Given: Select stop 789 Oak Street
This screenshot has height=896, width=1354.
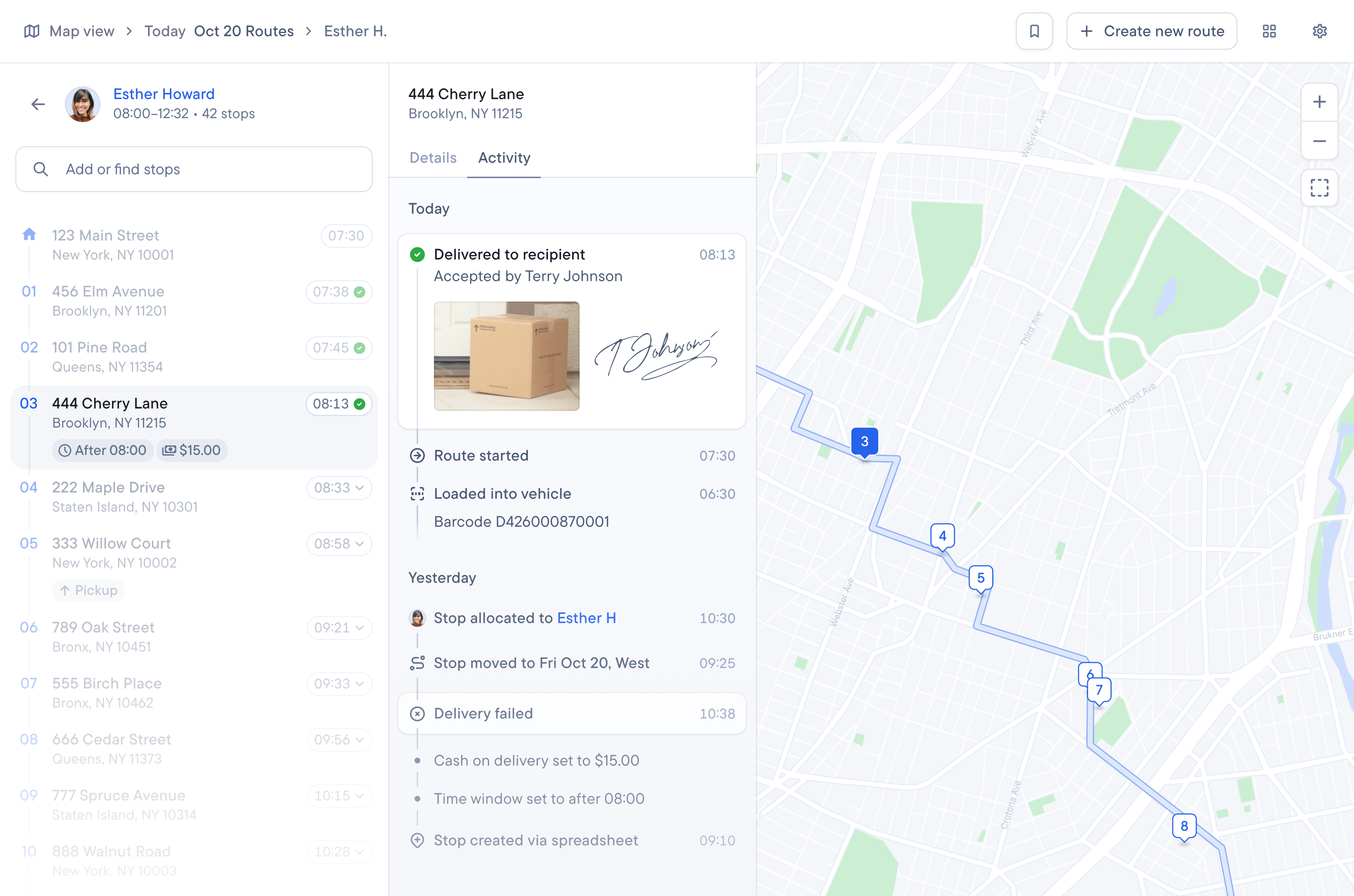Looking at the screenshot, I should point(194,636).
